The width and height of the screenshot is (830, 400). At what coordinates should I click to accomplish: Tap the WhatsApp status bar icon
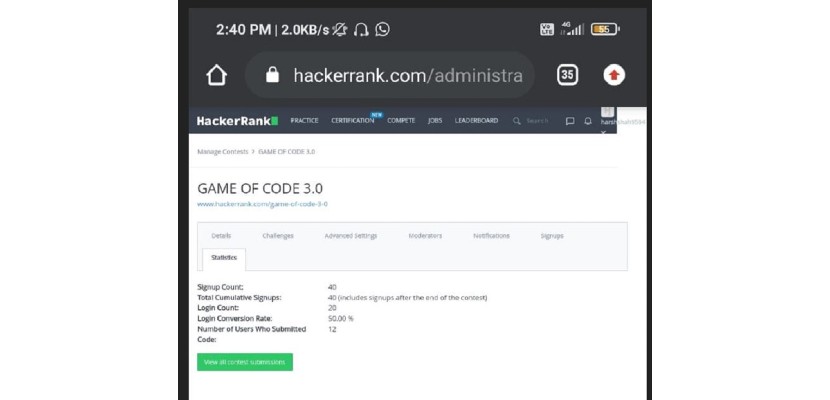tap(382, 30)
